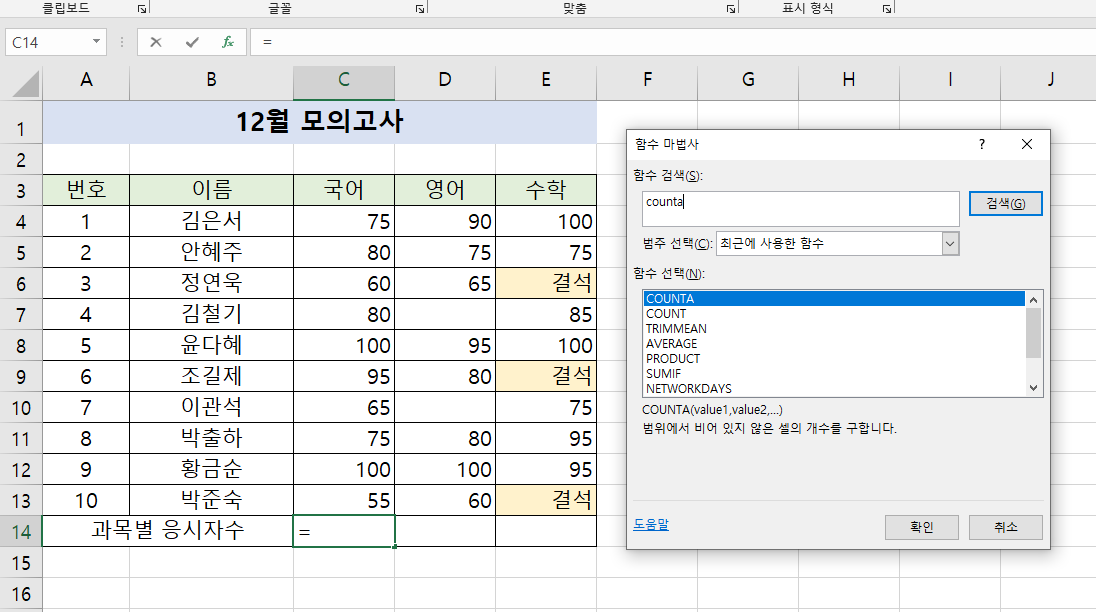The width and height of the screenshot is (1096, 612).
Task: Click name cell 조길제
Action: pyautogui.click(x=211, y=376)
